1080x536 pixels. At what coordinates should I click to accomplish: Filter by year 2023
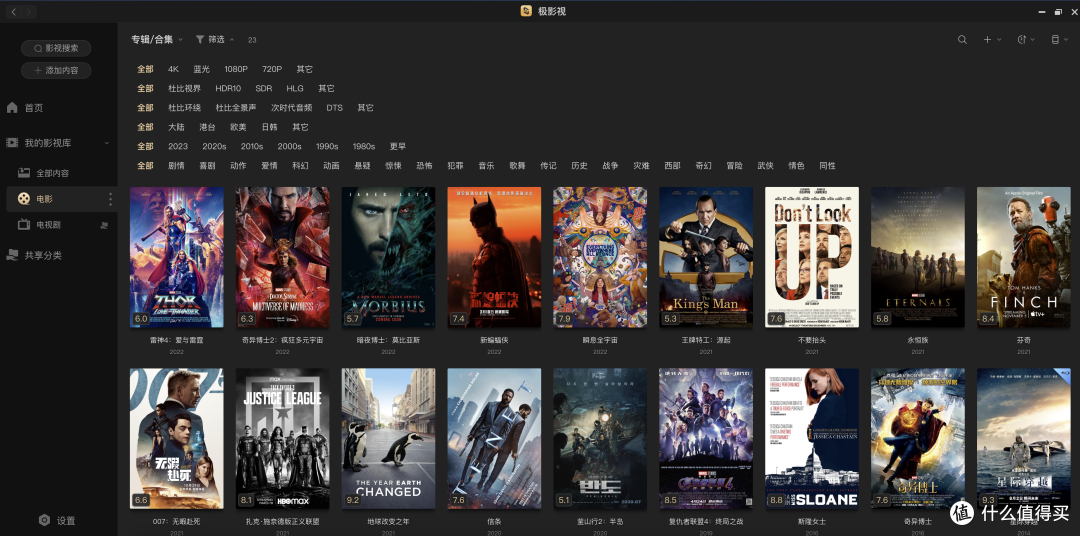[178, 146]
